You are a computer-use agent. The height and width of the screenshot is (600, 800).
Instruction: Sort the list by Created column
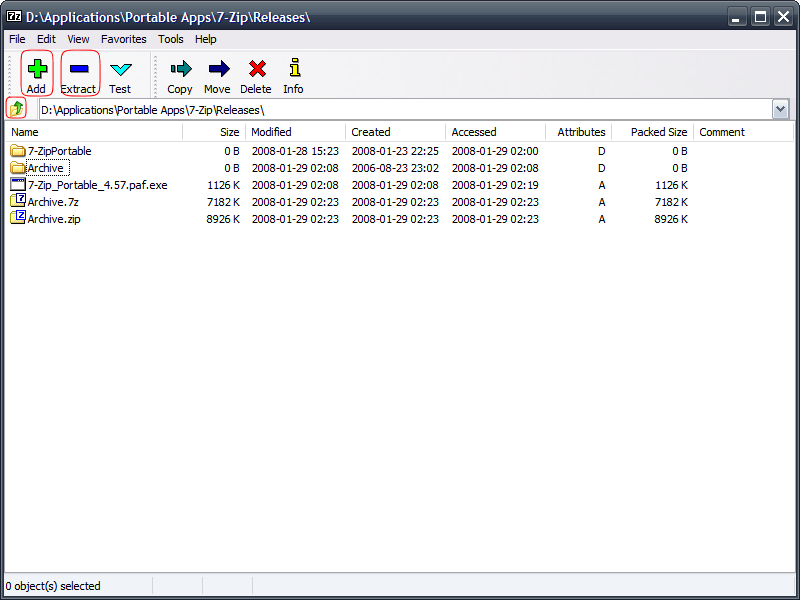tap(396, 132)
